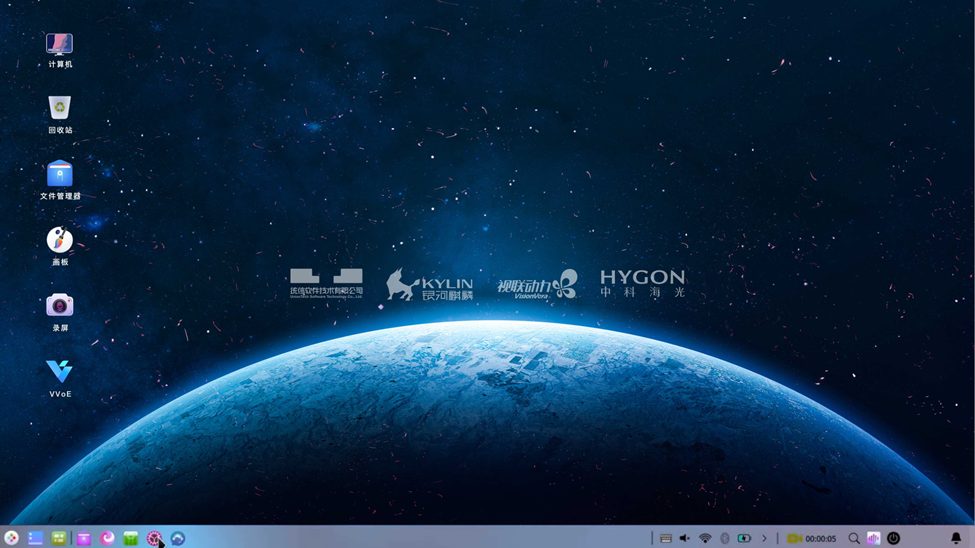
Task: Toggle the Bluetooth tray icon
Action: pos(725,538)
